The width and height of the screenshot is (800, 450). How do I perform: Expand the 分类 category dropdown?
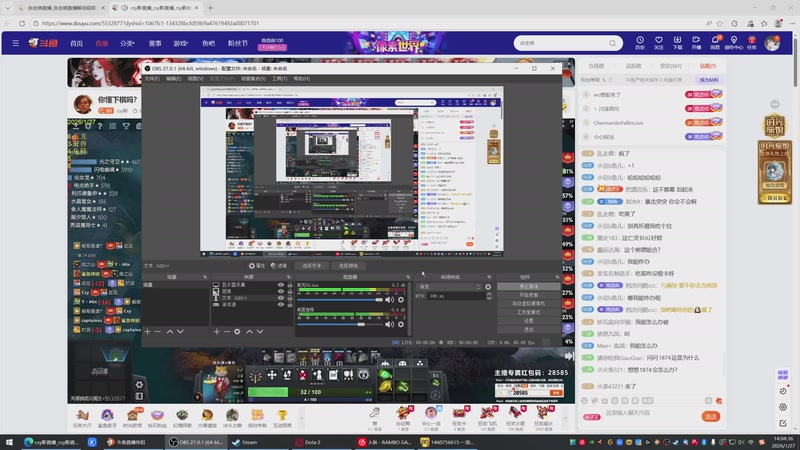pyautogui.click(x=127, y=43)
